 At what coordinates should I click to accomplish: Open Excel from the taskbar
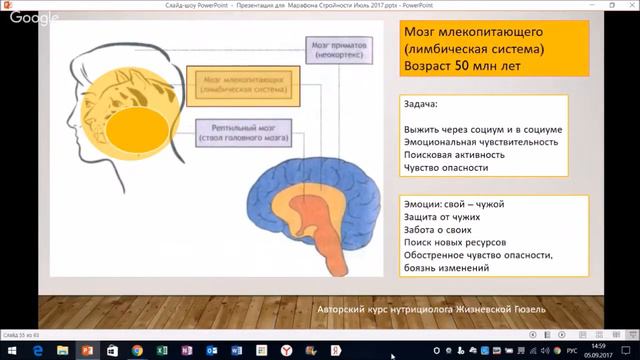[162, 351]
